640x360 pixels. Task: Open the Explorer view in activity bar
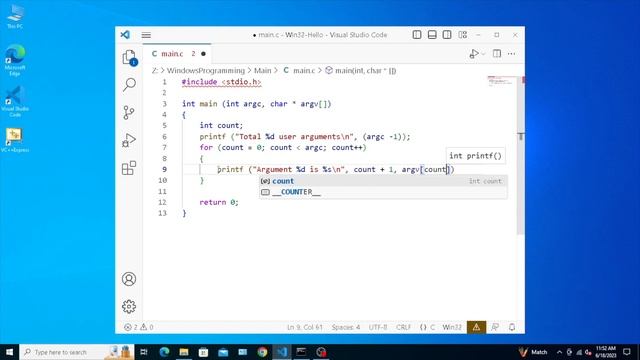[129, 57]
